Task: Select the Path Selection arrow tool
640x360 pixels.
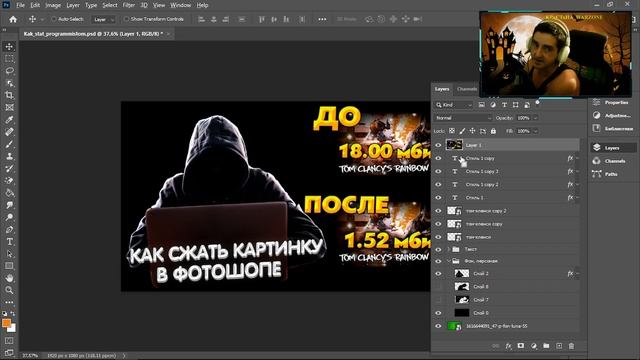Action: (9, 254)
